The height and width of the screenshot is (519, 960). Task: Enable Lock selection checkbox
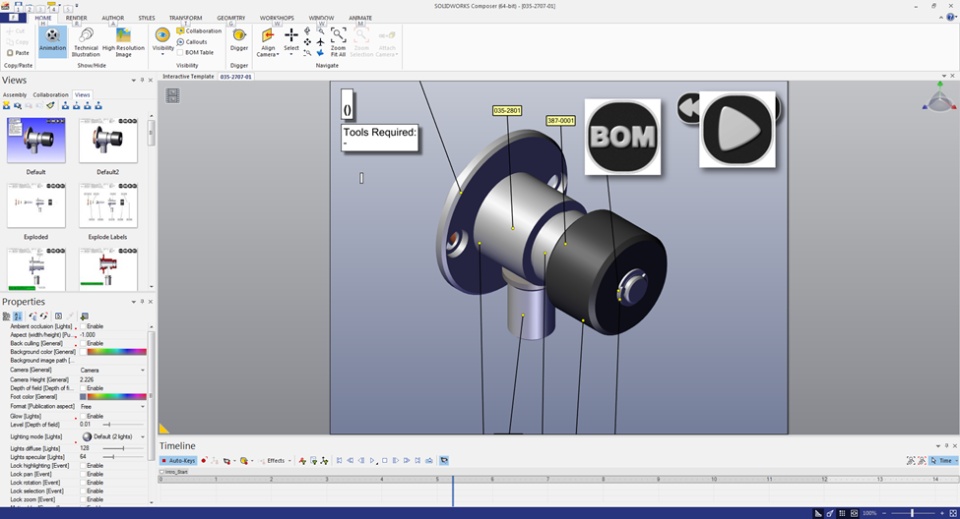tap(83, 491)
